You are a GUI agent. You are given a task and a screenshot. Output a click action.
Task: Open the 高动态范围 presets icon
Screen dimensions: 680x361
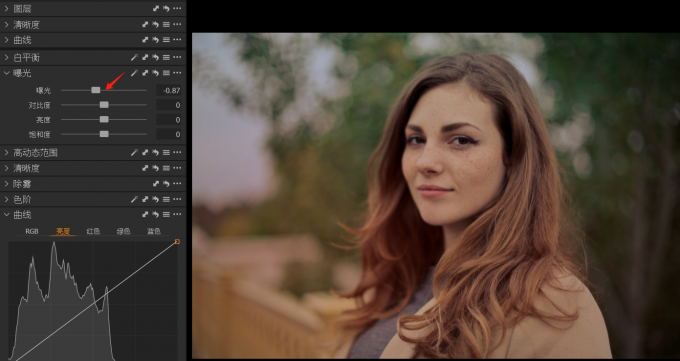point(166,152)
